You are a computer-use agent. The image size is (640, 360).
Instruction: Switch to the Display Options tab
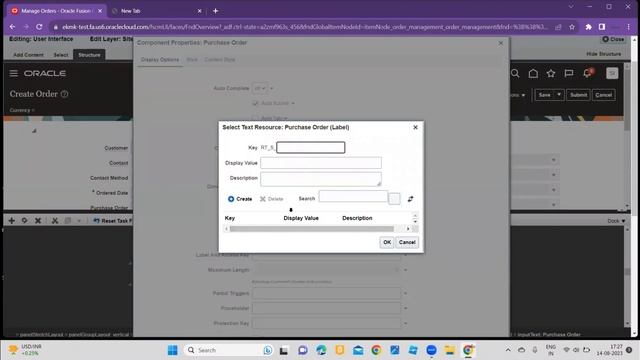[160, 60]
